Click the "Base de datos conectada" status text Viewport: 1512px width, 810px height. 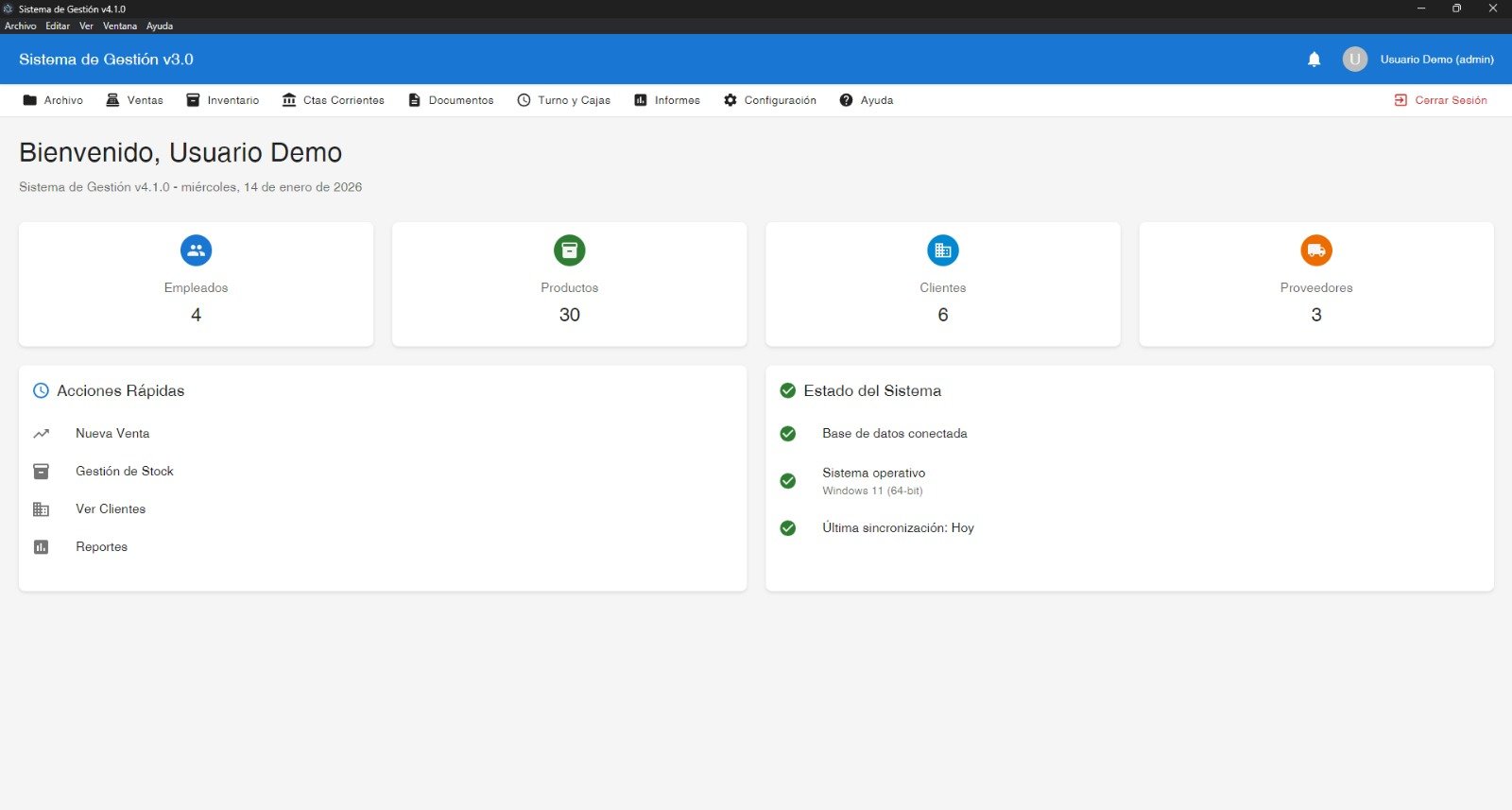(894, 434)
